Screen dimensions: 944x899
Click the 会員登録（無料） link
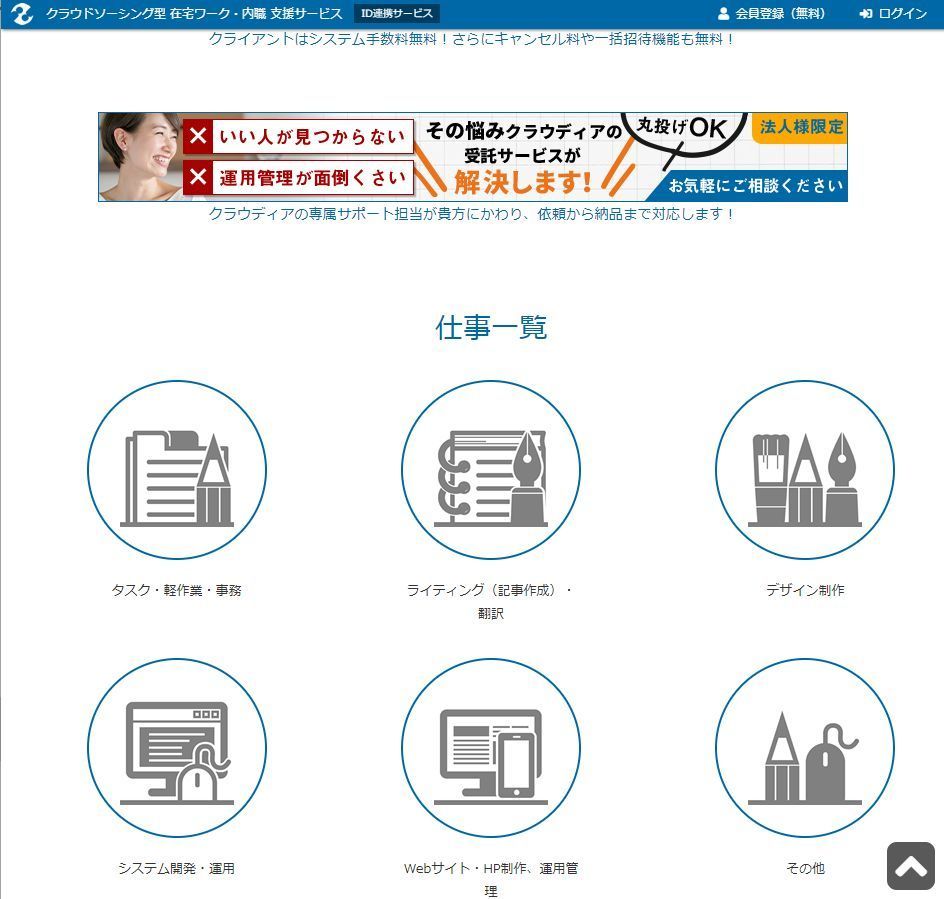tap(771, 13)
